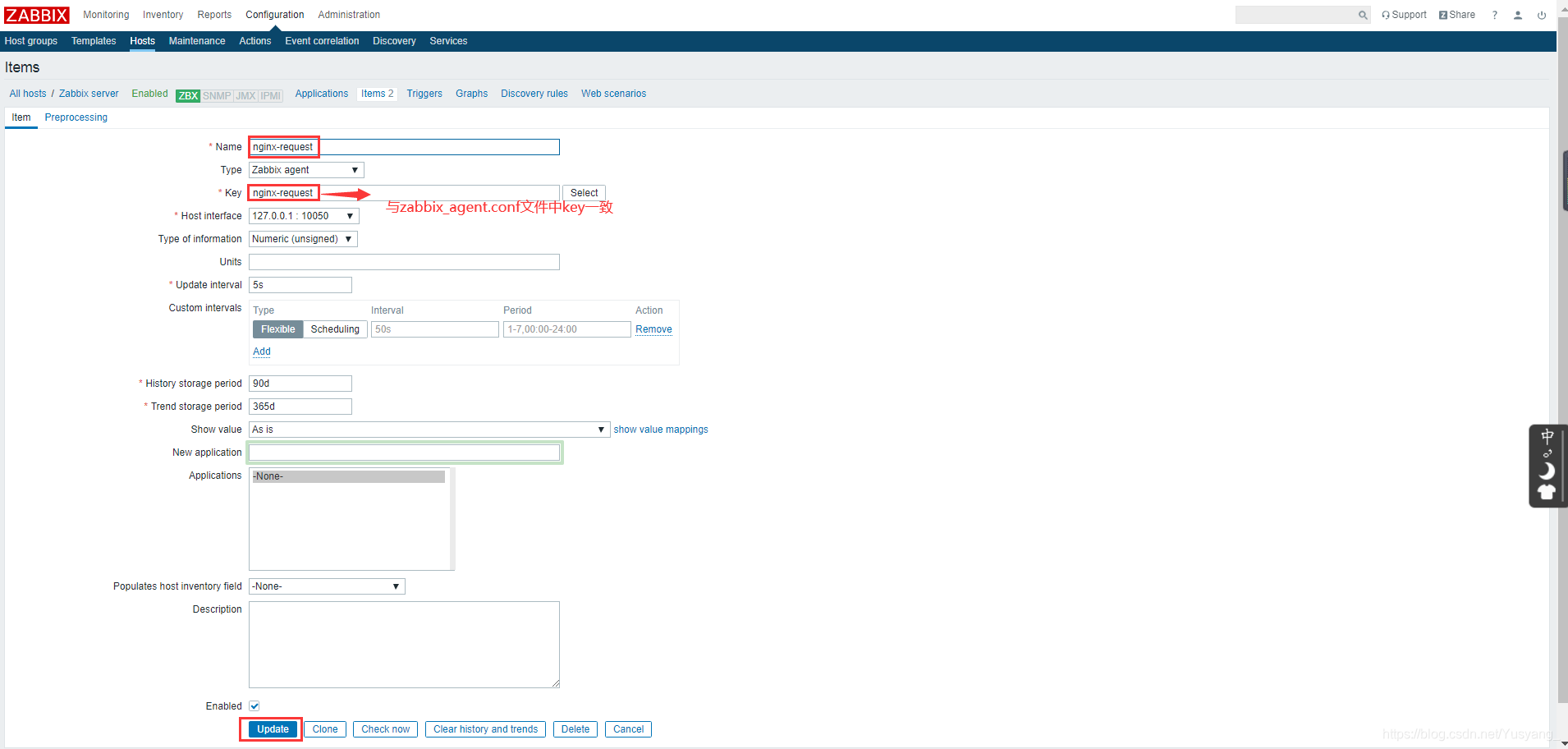Viewport: 1568px width, 749px height.
Task: Click the IPMI availability badge
Action: tap(270, 95)
